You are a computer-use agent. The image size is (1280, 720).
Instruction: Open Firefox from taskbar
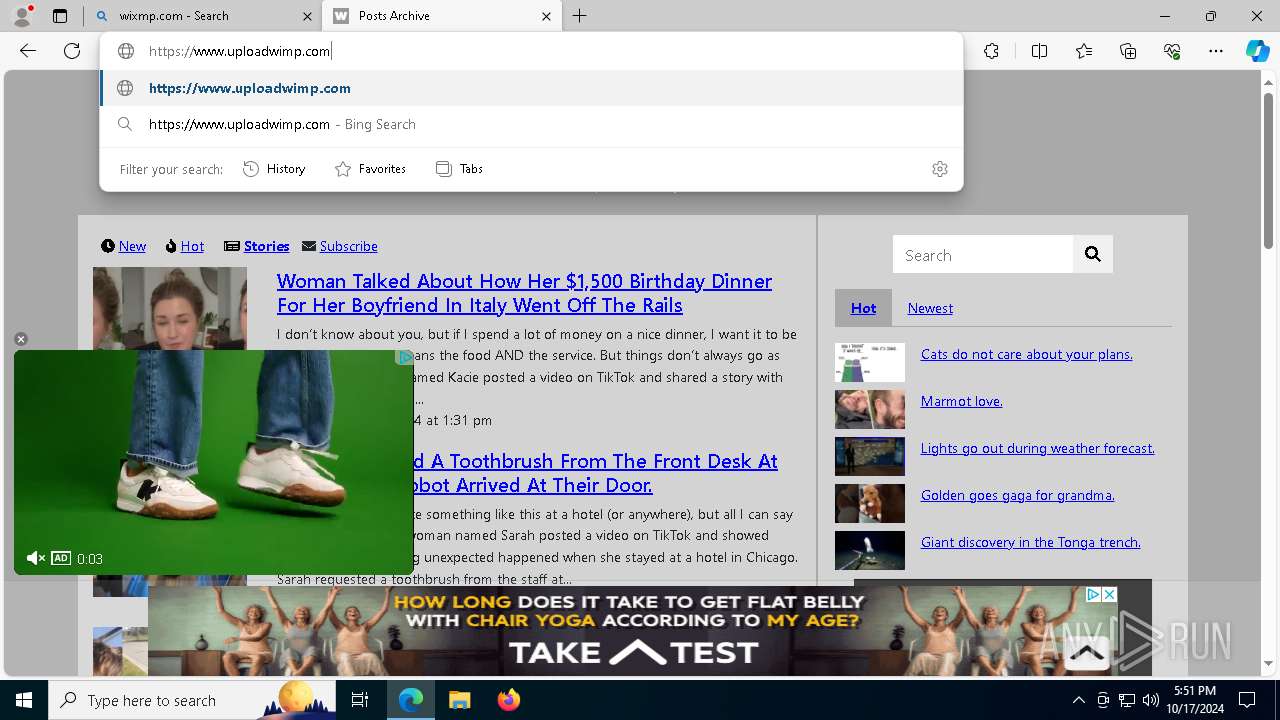point(508,700)
